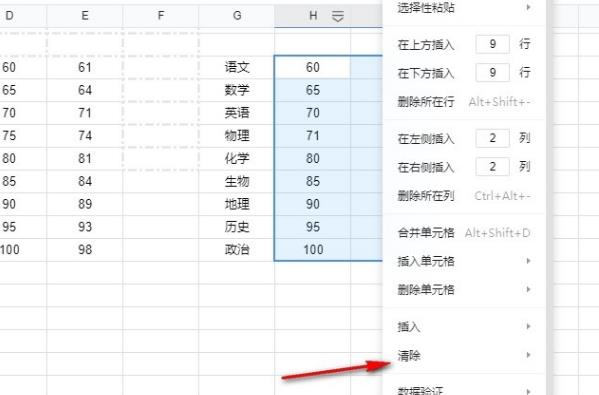Click cell containing 物理
This screenshot has height=395, width=599.
(237, 136)
